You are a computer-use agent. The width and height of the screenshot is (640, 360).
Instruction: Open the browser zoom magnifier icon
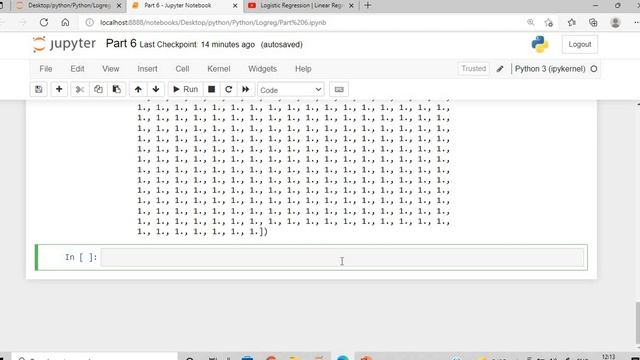click(x=531, y=22)
